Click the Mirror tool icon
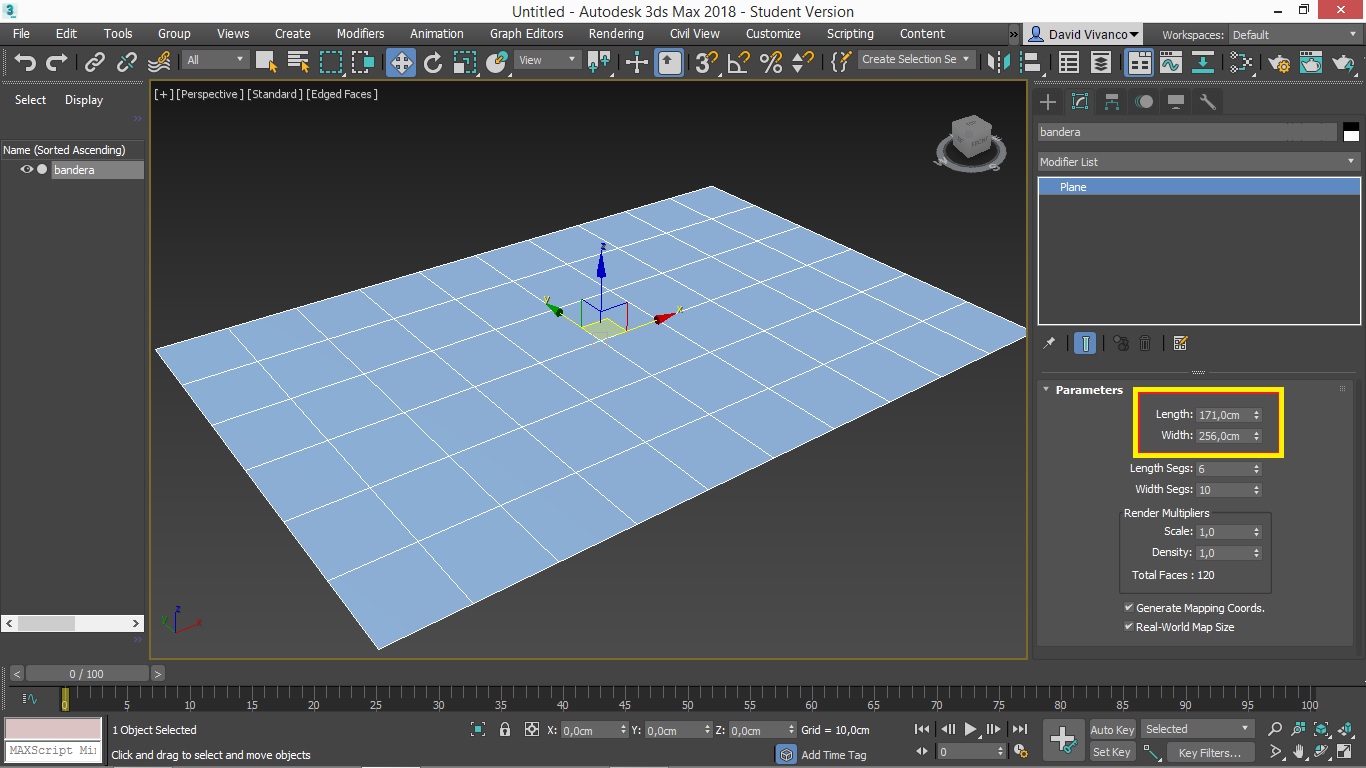Screen dimensions: 1366x768 [998, 62]
